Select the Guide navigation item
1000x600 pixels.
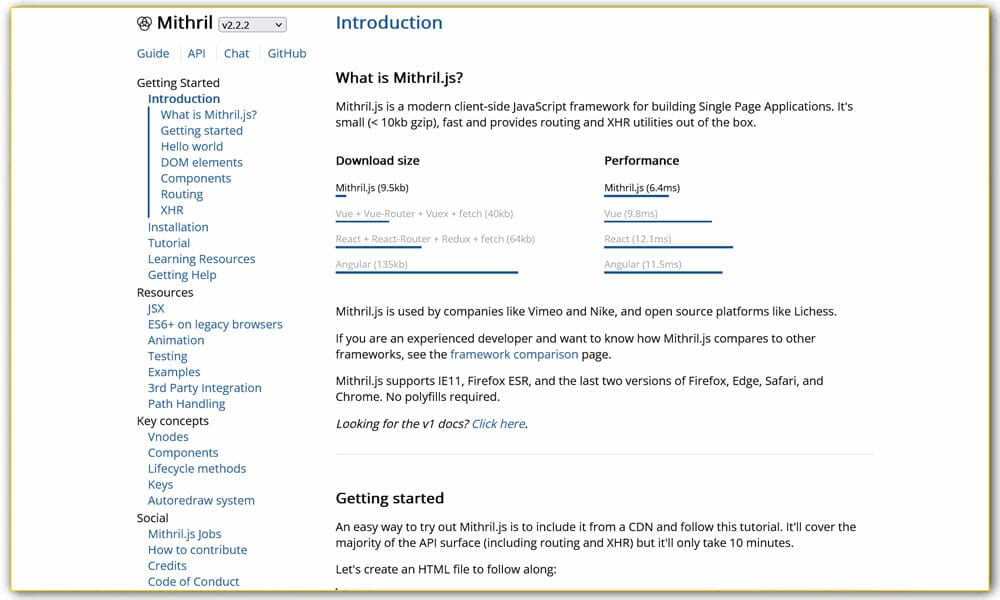[x=152, y=53]
